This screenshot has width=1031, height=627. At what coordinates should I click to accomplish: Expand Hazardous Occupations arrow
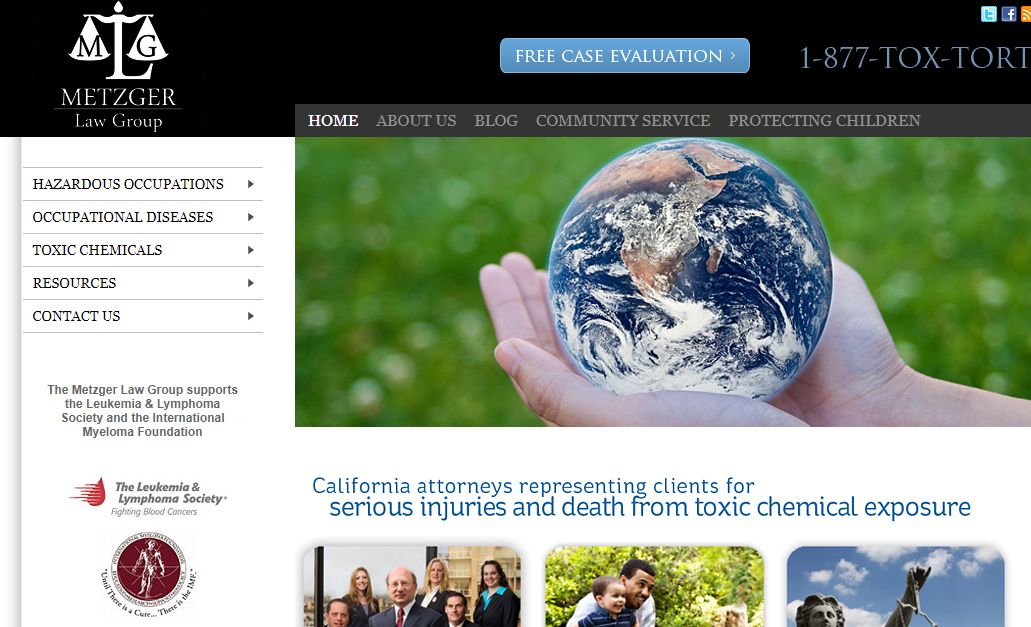(251, 184)
